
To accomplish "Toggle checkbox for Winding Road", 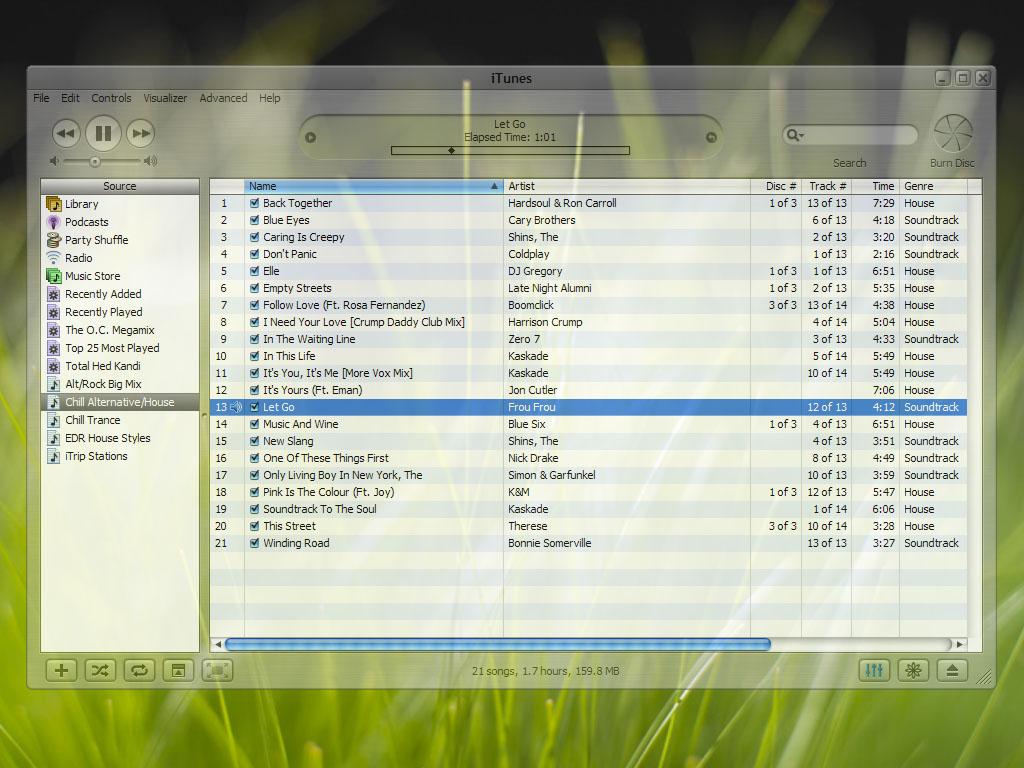I will point(254,543).
